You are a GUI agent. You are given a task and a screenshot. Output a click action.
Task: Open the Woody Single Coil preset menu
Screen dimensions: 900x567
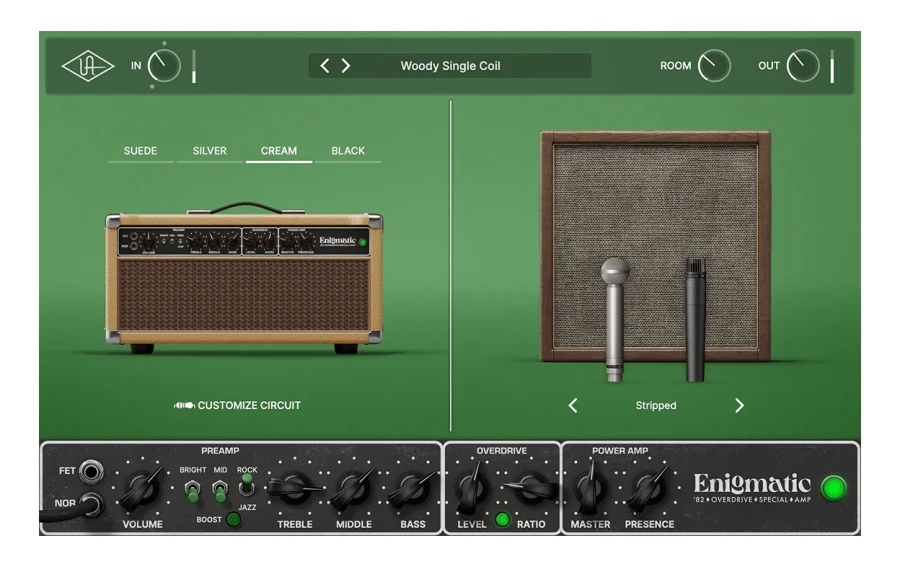451,66
